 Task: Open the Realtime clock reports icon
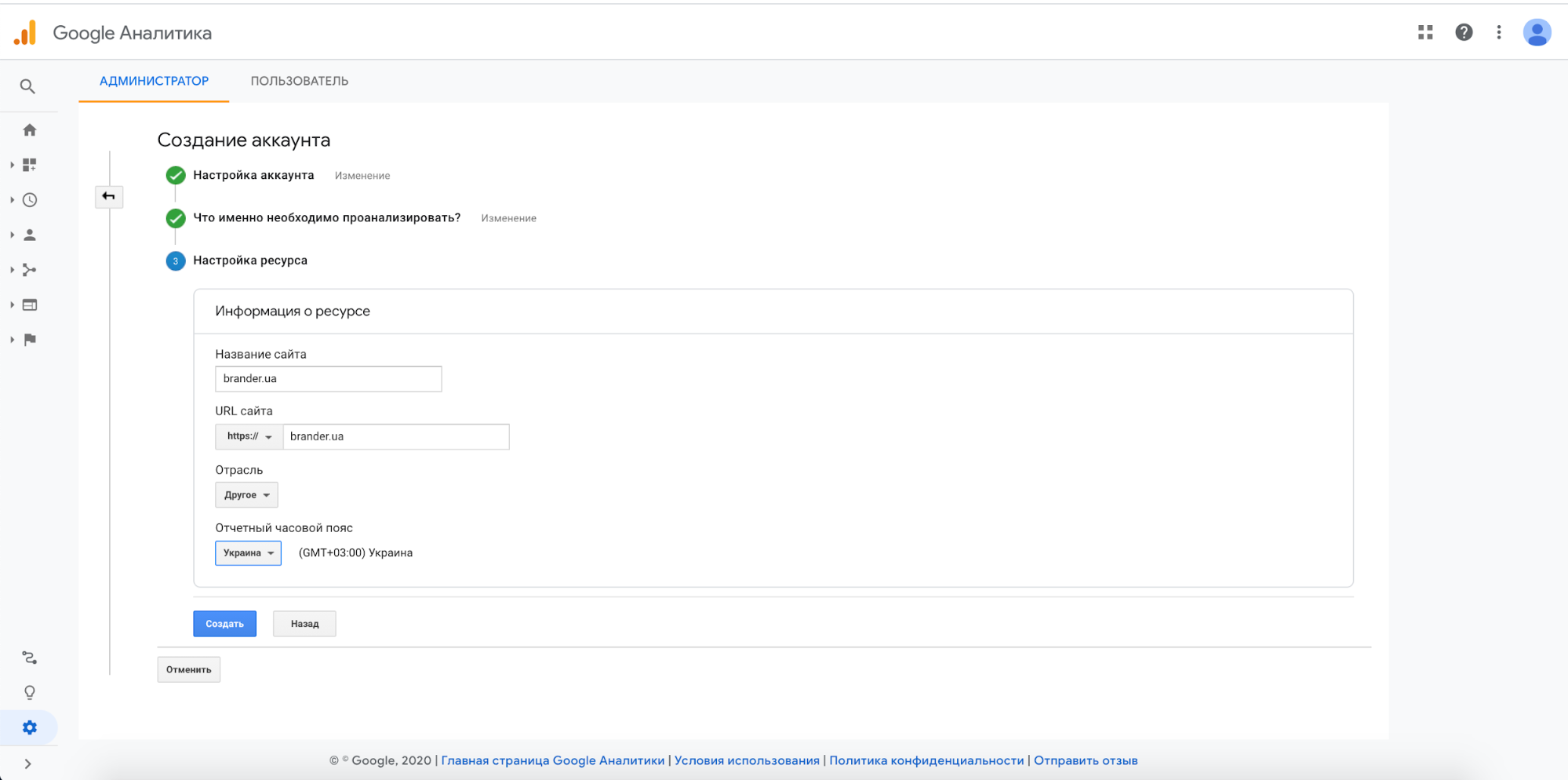[30, 200]
